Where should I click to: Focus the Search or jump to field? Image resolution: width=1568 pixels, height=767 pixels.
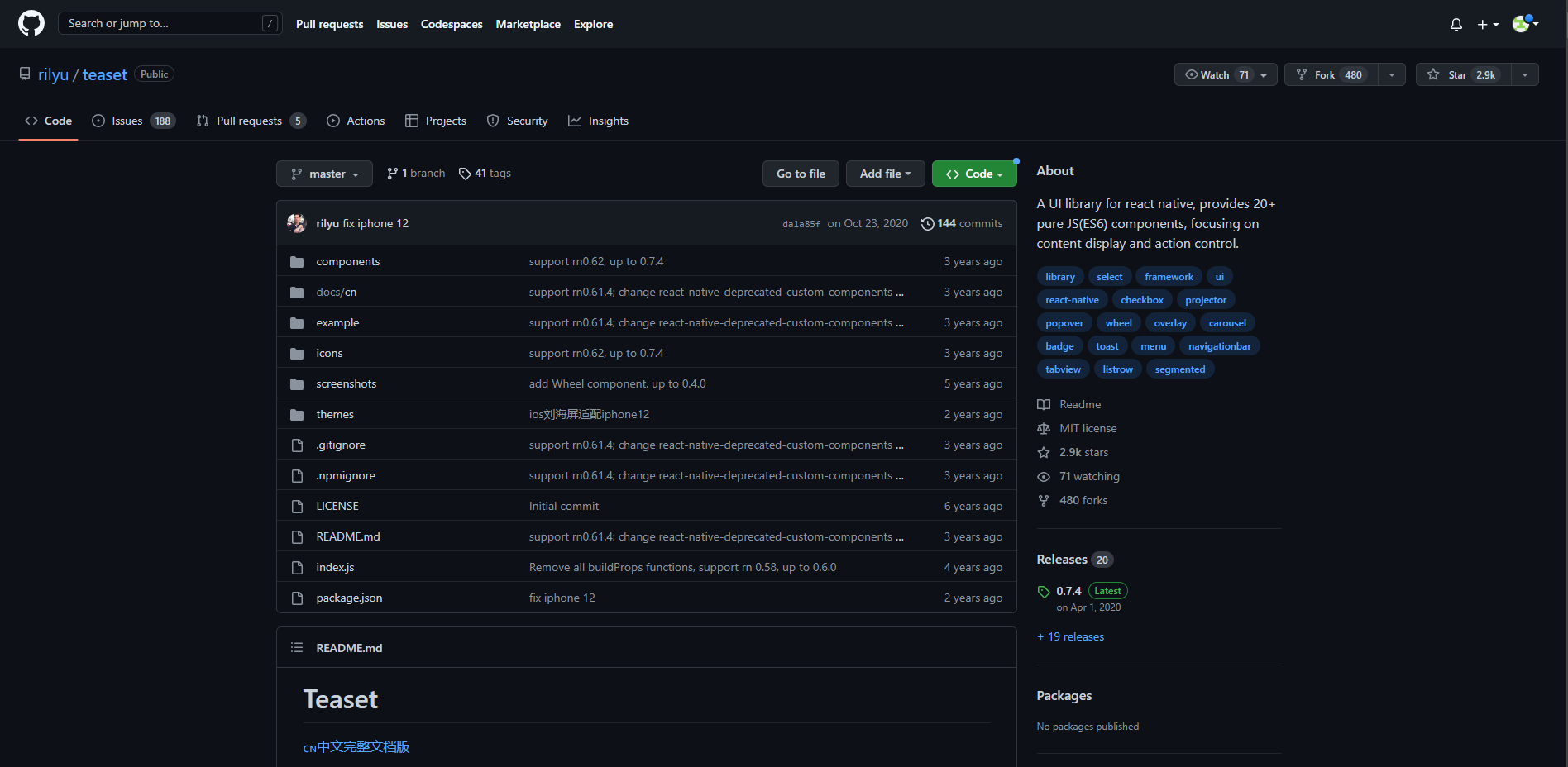tap(170, 23)
